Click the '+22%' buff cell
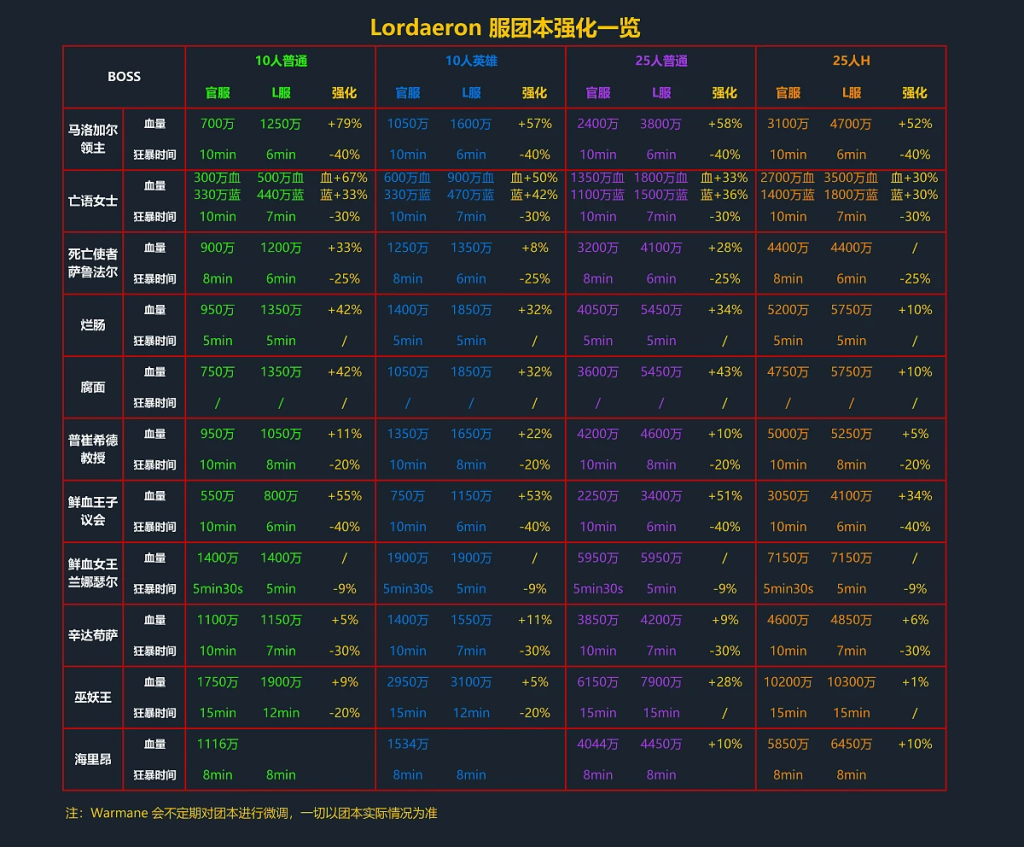 point(534,434)
